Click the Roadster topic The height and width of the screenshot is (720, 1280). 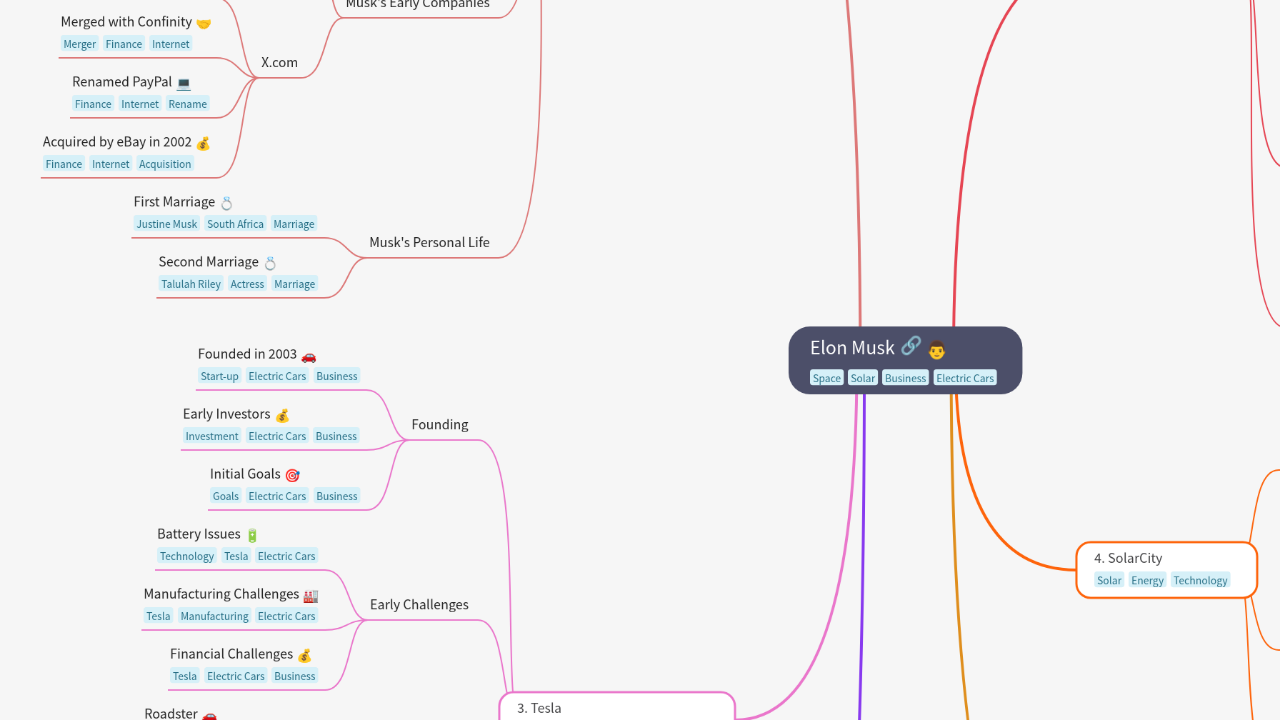coord(171,713)
